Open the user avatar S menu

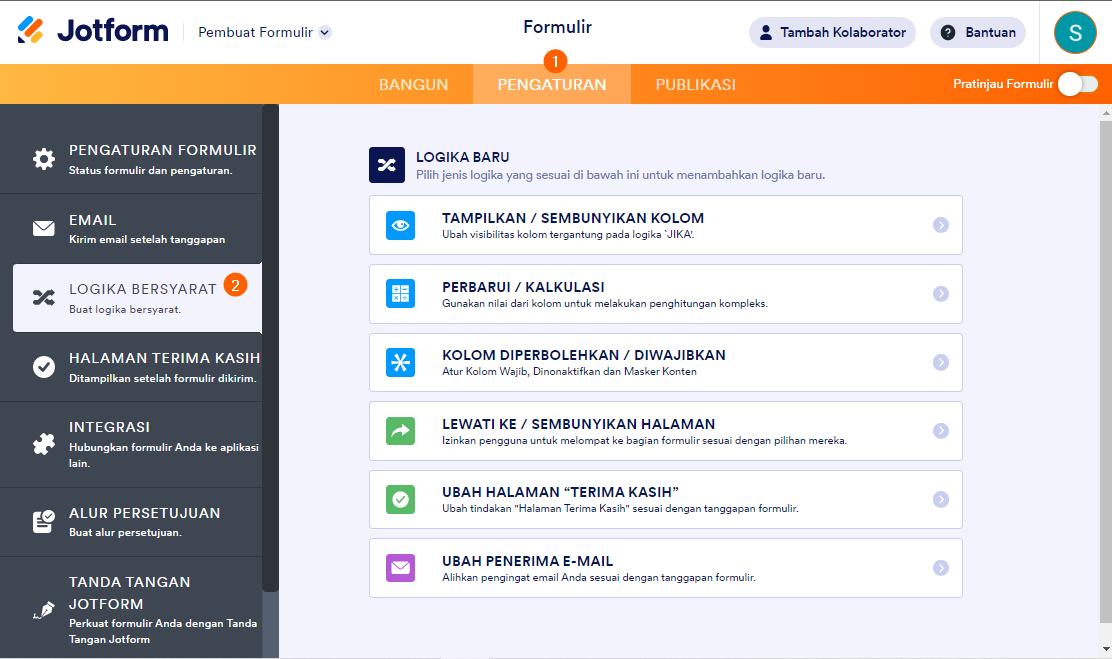1075,32
